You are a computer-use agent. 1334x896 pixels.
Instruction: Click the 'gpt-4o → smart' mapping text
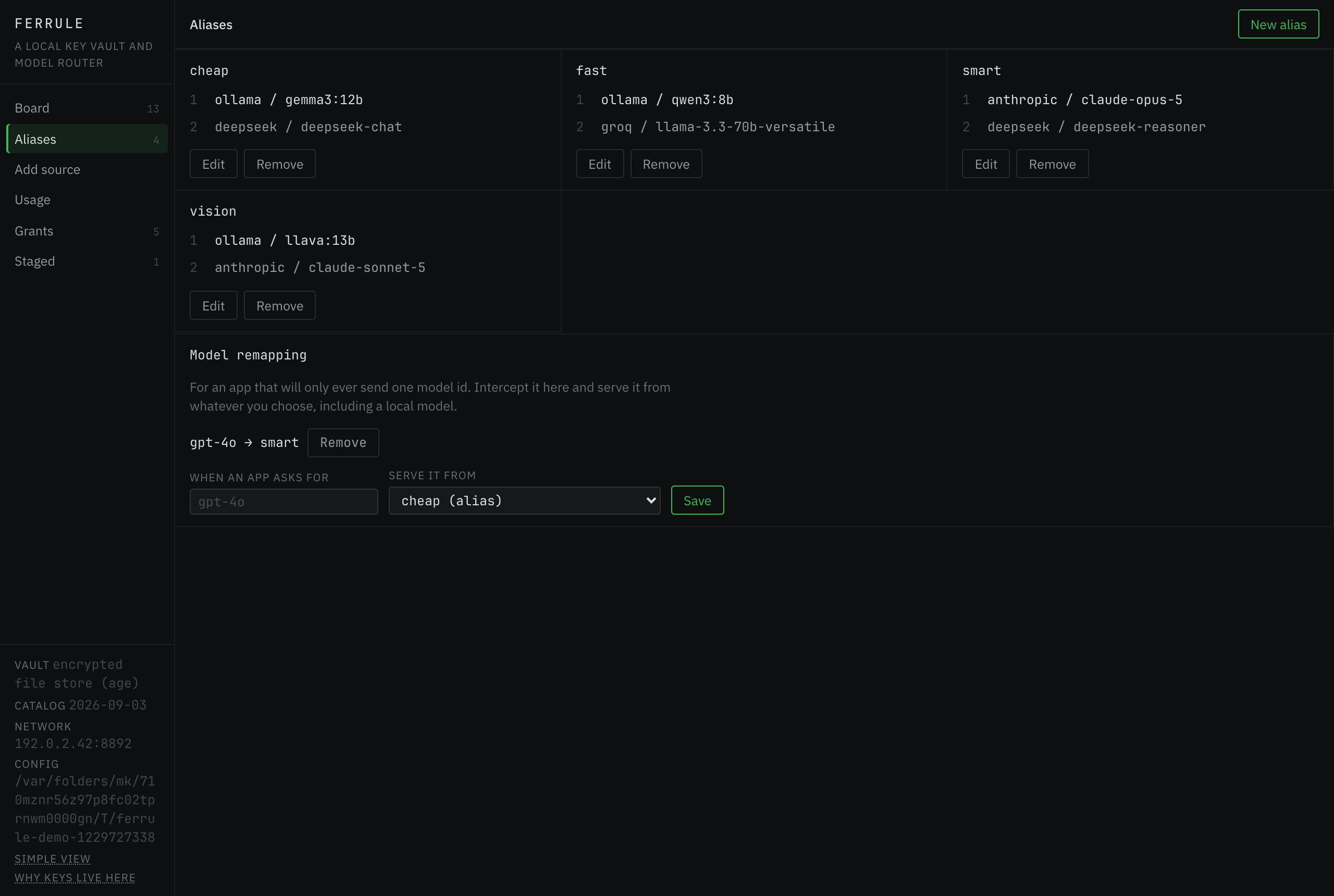(x=244, y=442)
